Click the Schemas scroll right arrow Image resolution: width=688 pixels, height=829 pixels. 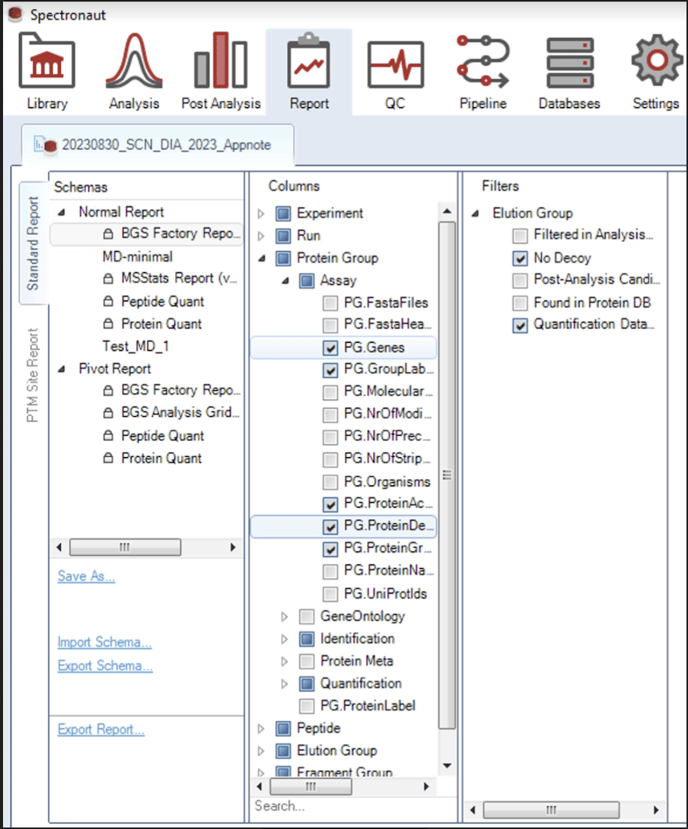pyautogui.click(x=233, y=547)
